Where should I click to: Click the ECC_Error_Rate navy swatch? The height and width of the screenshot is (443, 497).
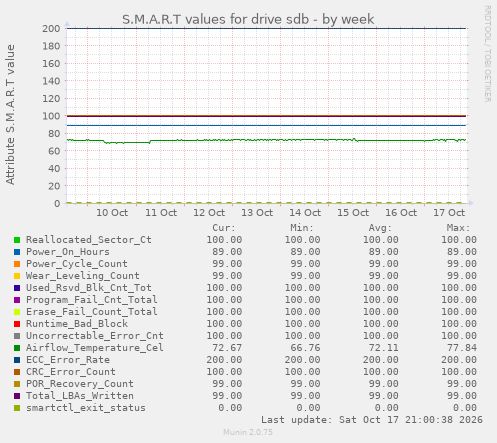[x=17, y=360]
